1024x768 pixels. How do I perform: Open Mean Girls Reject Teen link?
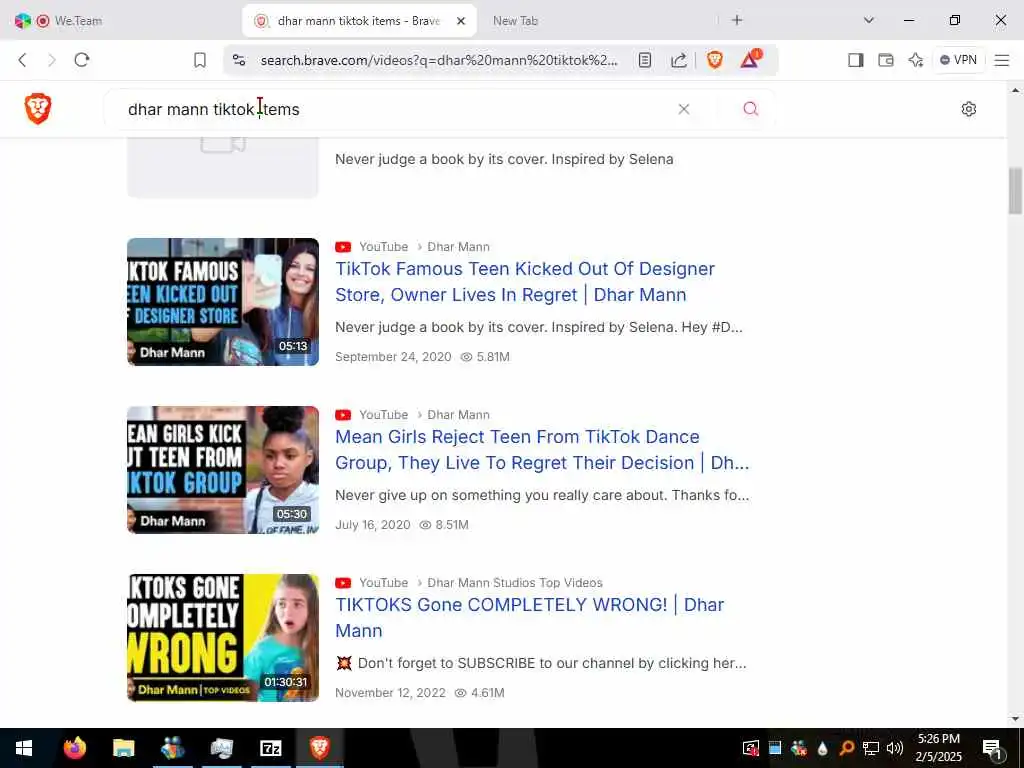(541, 449)
